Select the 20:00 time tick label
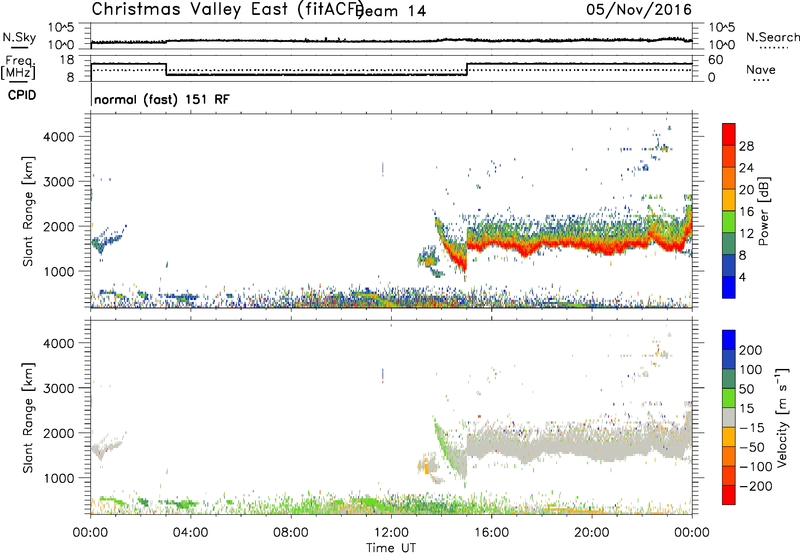 tap(591, 533)
